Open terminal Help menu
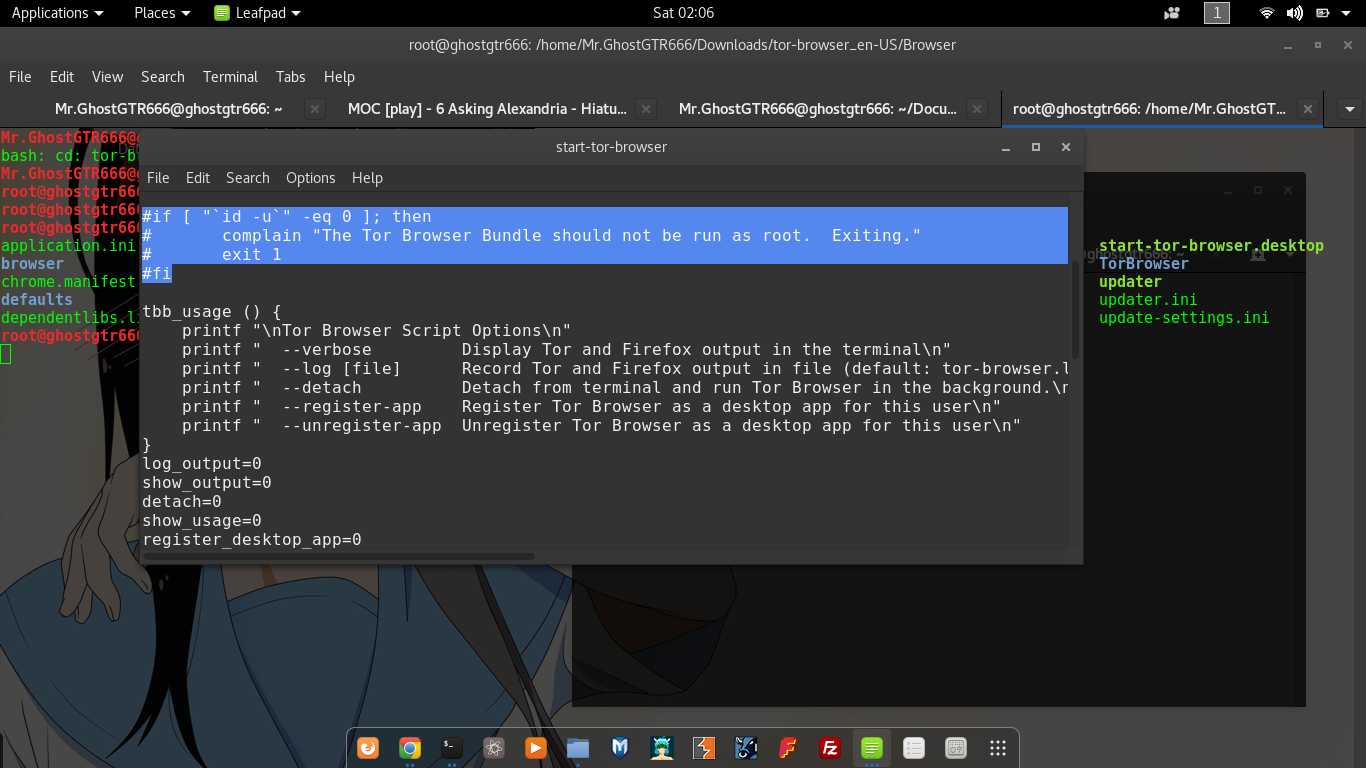Image resolution: width=1366 pixels, height=768 pixels. (x=339, y=77)
